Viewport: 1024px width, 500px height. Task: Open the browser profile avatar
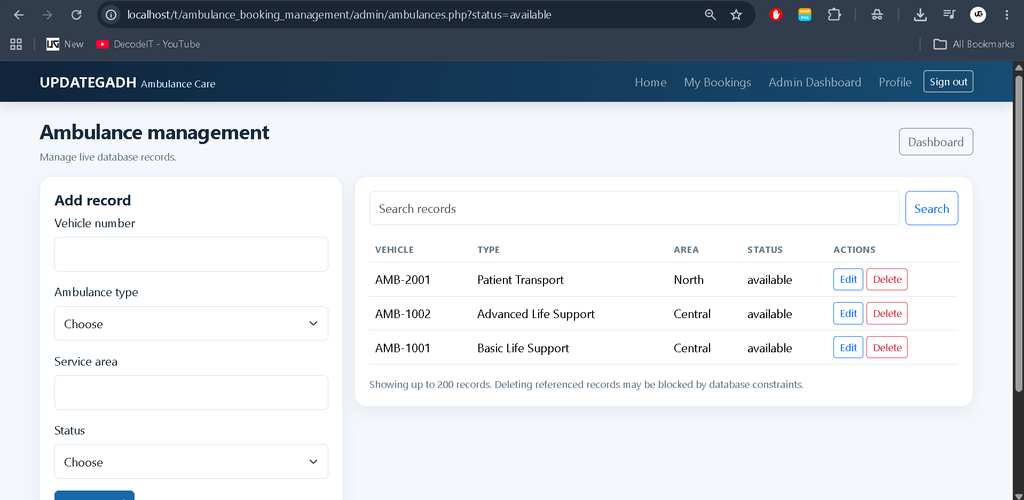[978, 14]
